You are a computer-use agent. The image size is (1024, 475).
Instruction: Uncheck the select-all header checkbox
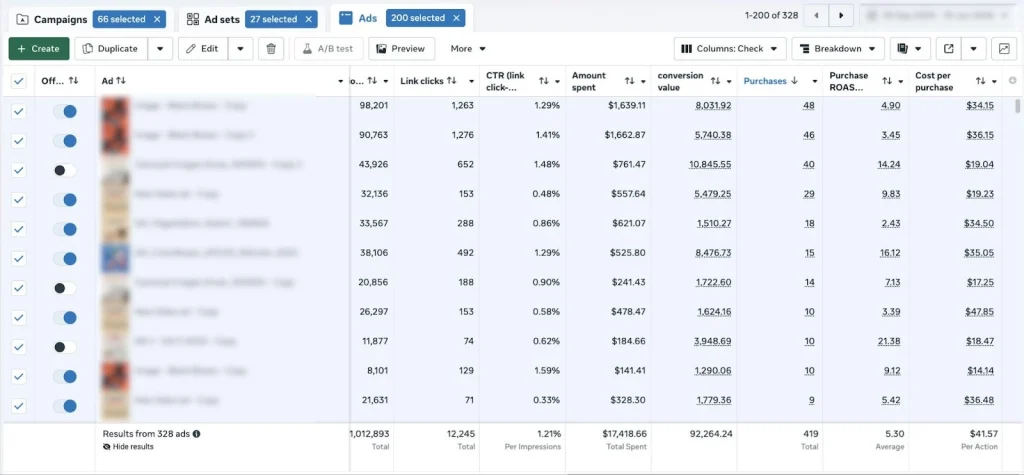click(18, 81)
